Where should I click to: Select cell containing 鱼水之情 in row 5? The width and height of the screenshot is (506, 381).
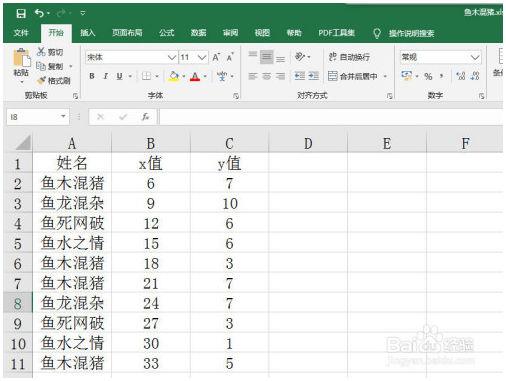click(x=72, y=243)
